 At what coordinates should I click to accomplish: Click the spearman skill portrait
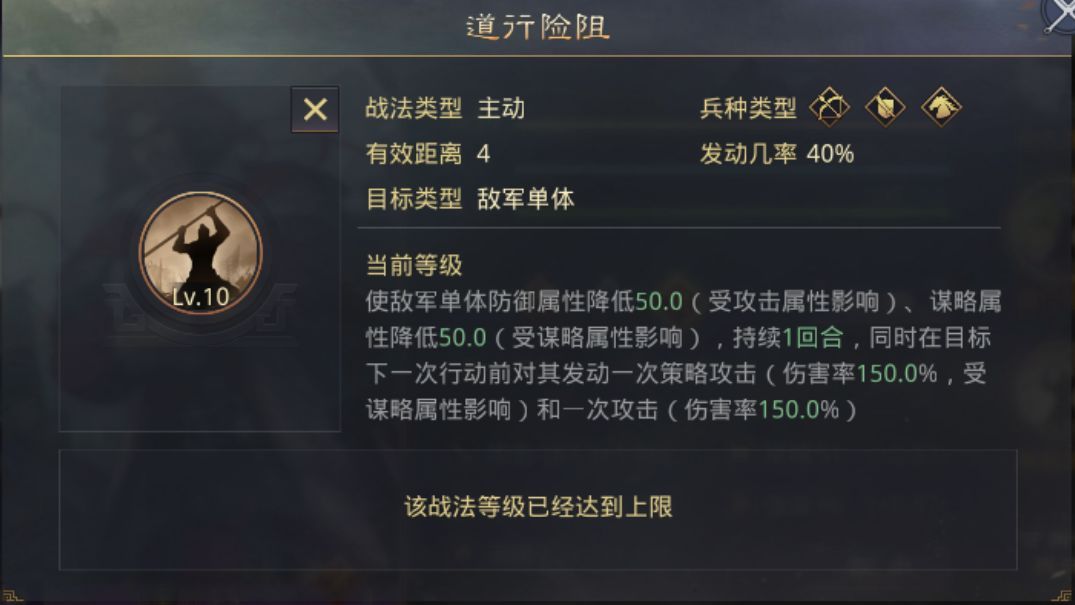point(200,245)
